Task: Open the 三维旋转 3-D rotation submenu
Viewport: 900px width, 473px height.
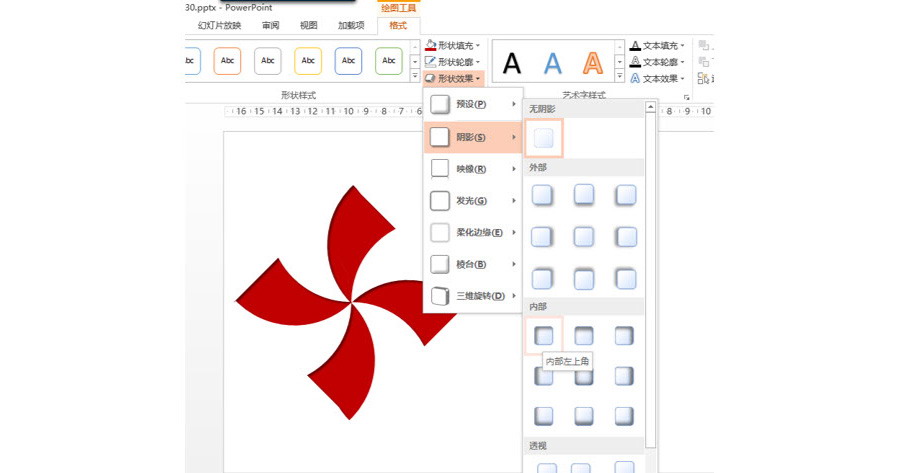Action: (472, 296)
